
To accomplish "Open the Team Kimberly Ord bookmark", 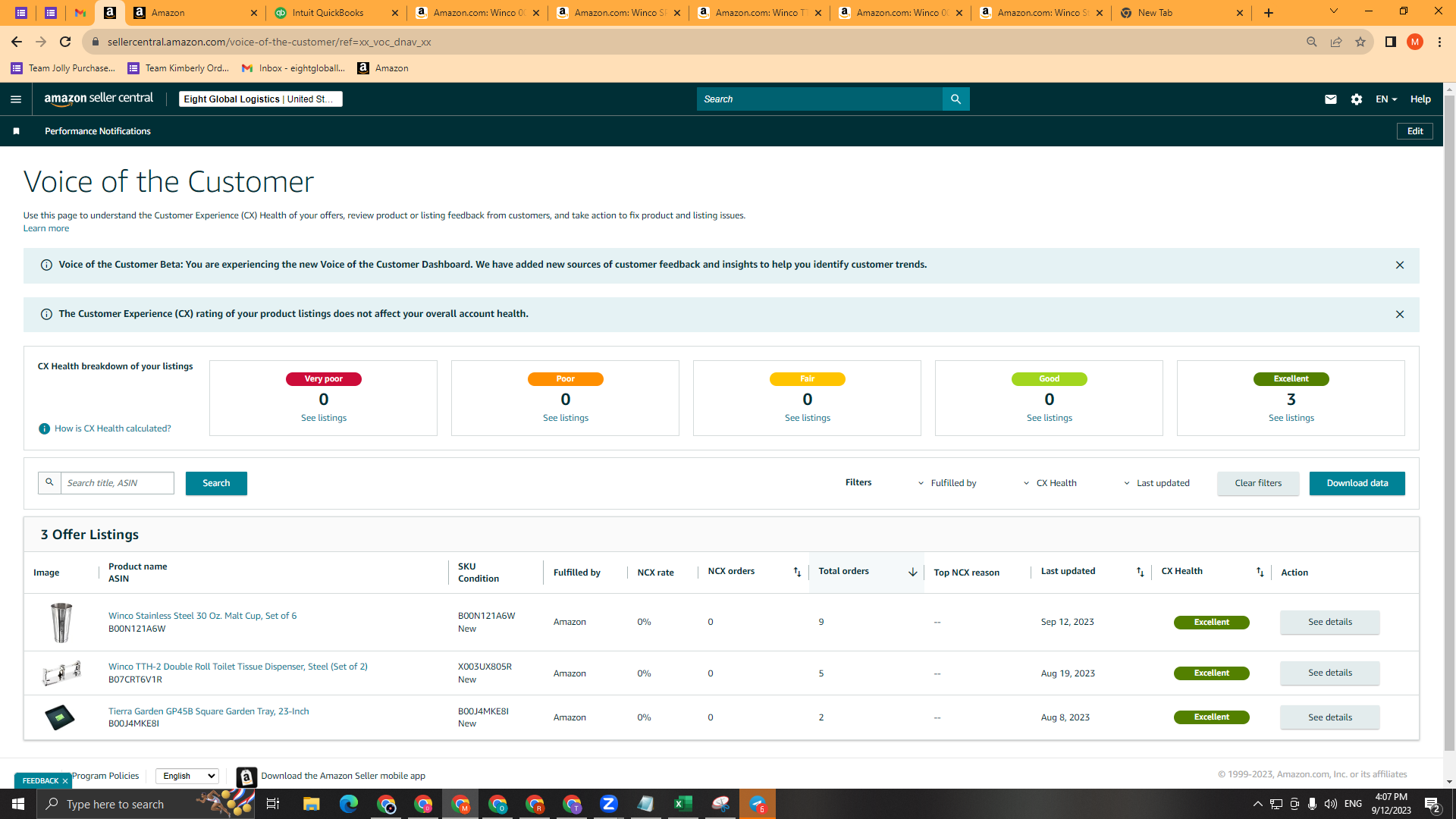I will coord(178,68).
